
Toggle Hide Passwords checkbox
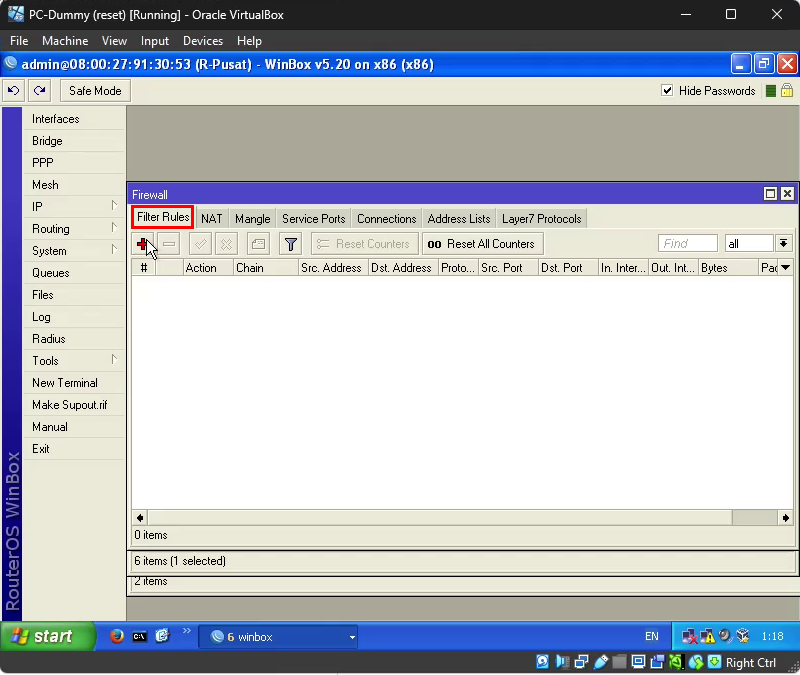pyautogui.click(x=667, y=91)
